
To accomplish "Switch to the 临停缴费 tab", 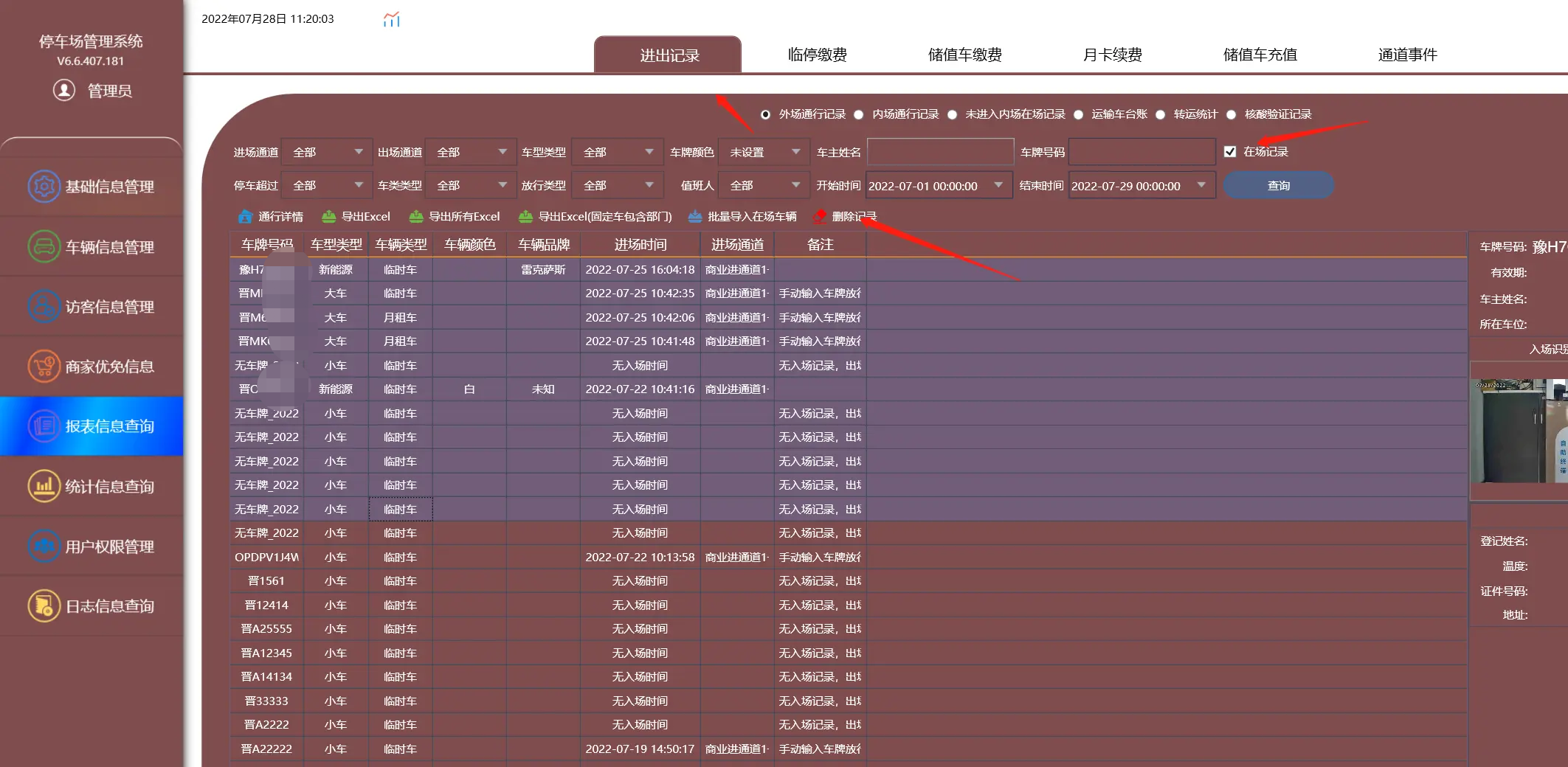I will pyautogui.click(x=817, y=55).
